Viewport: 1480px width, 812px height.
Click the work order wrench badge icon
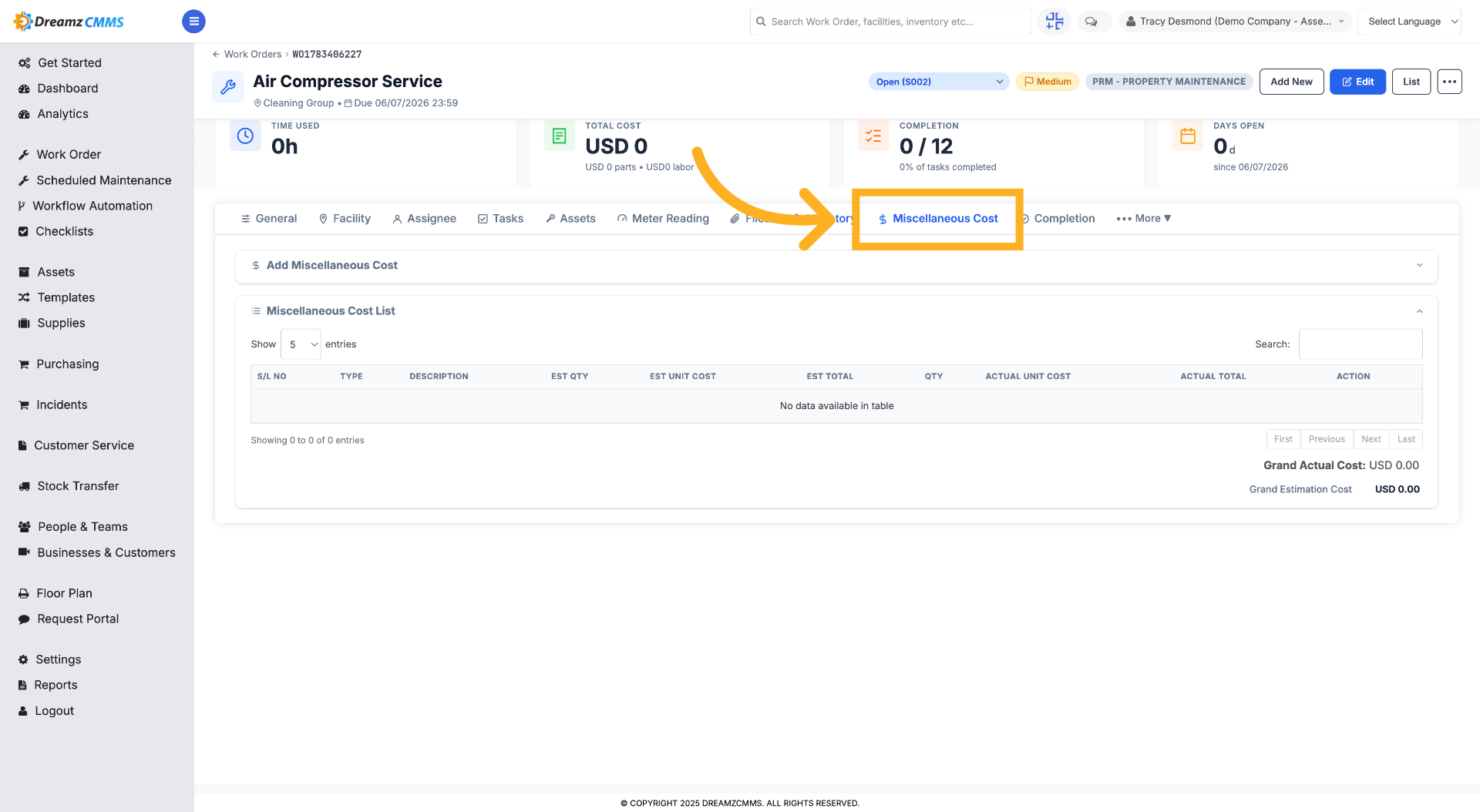(x=228, y=87)
